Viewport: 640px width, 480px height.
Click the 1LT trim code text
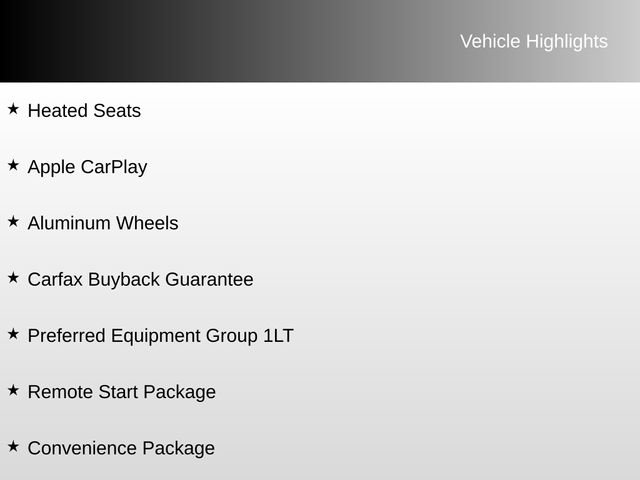point(278,335)
